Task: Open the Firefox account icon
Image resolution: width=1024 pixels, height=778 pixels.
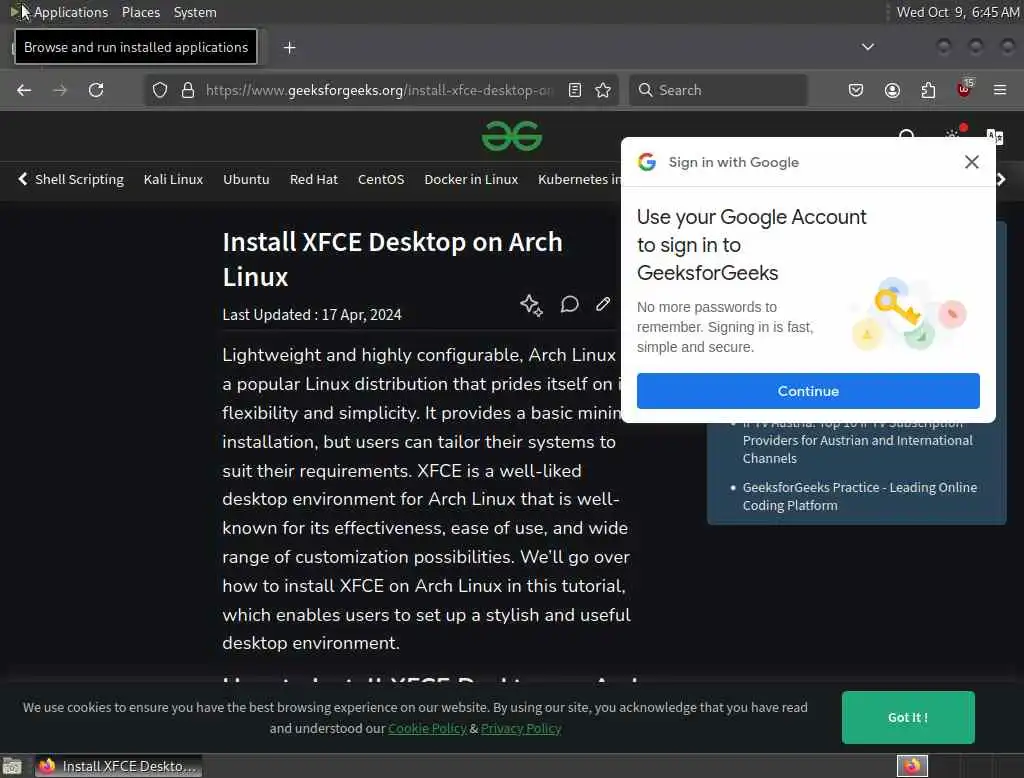Action: [892, 90]
